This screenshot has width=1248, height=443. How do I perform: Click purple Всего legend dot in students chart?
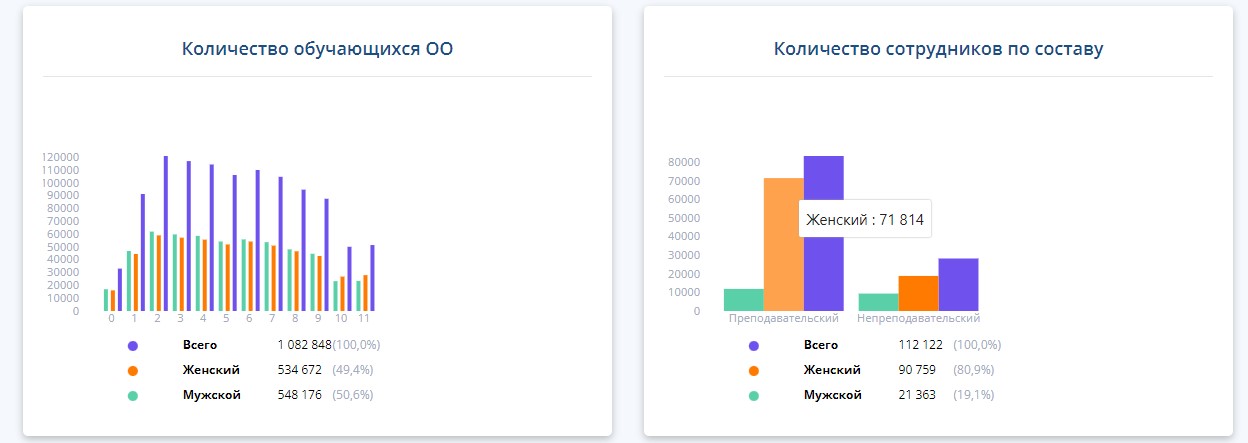pos(133,345)
